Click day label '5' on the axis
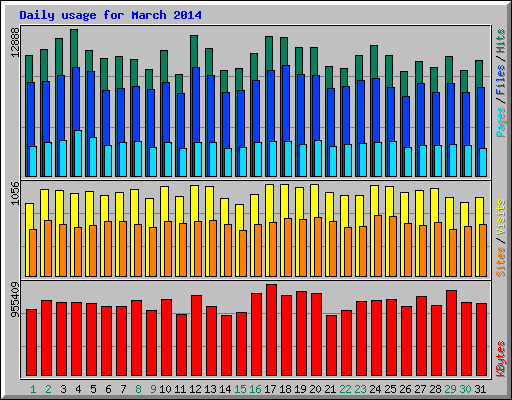Screen dimensions: 512x400 tap(93, 389)
